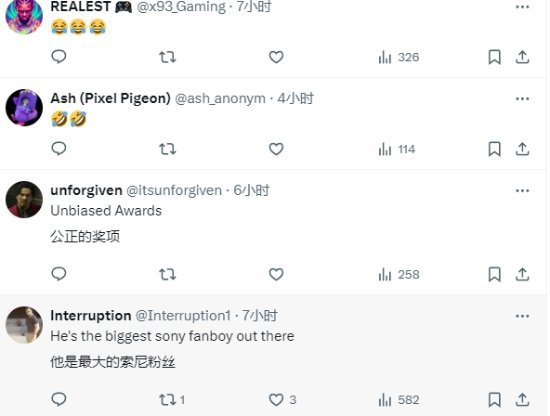Screen dimensions: 550x416
Task: Open the @itsunforgiven profile handle
Action: tap(174, 190)
